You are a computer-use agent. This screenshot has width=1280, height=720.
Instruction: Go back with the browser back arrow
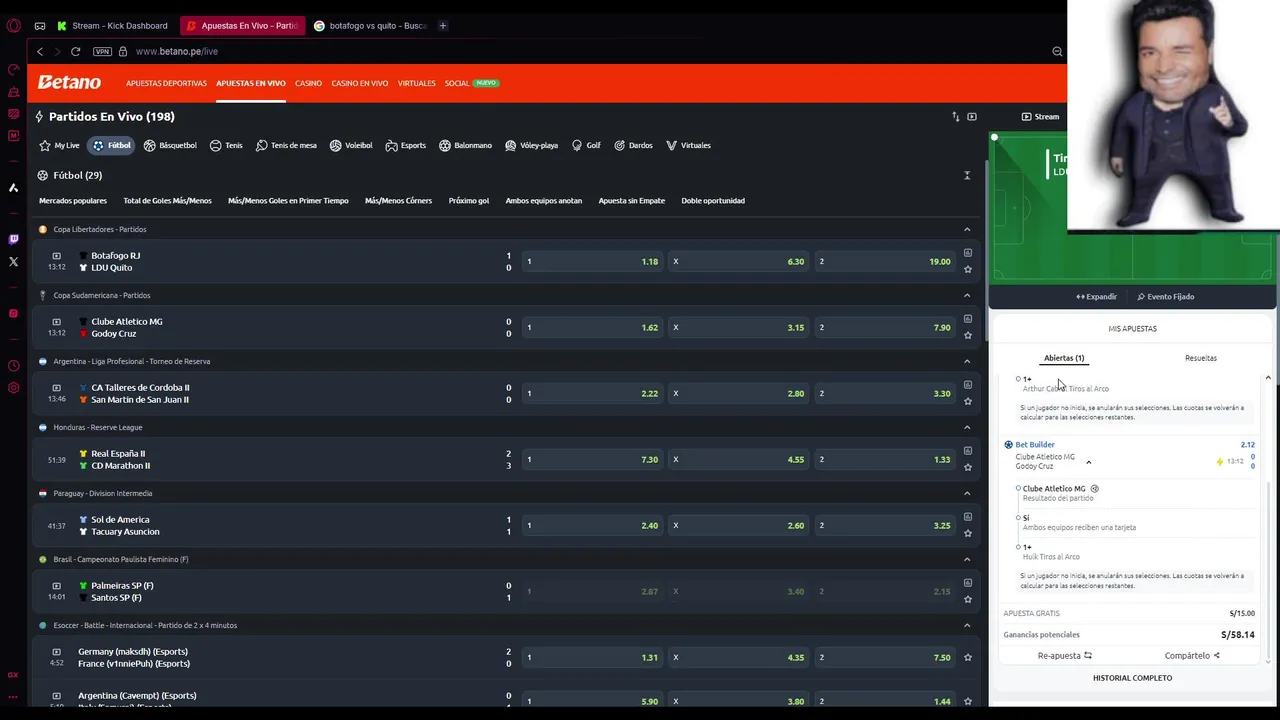40,51
